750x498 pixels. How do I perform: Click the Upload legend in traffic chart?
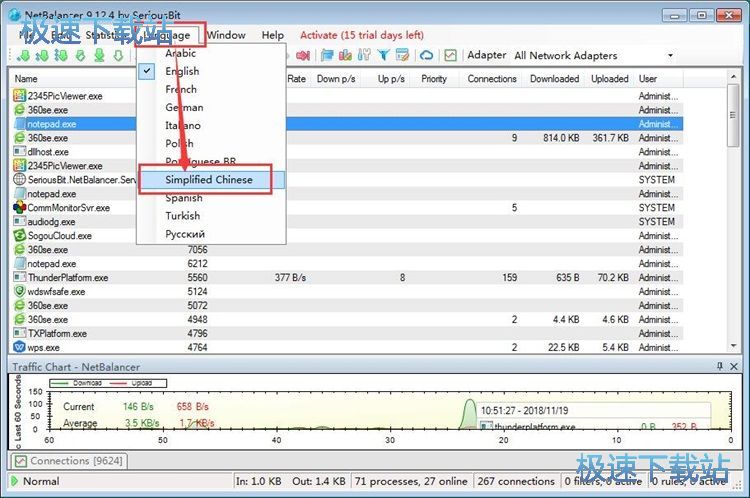[132, 383]
